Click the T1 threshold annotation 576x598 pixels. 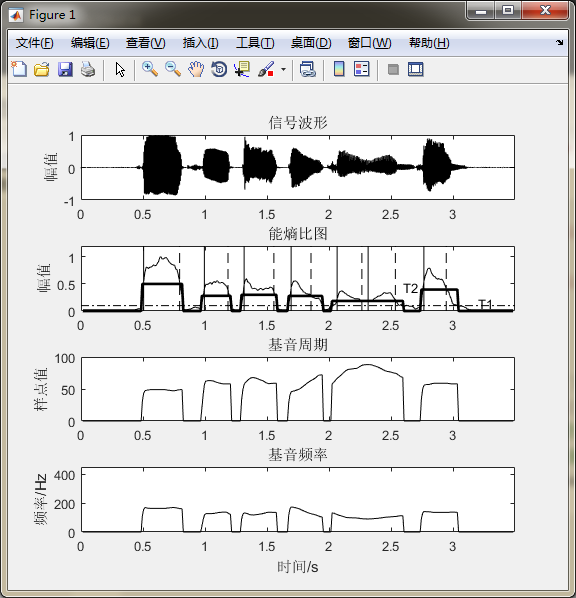486,304
